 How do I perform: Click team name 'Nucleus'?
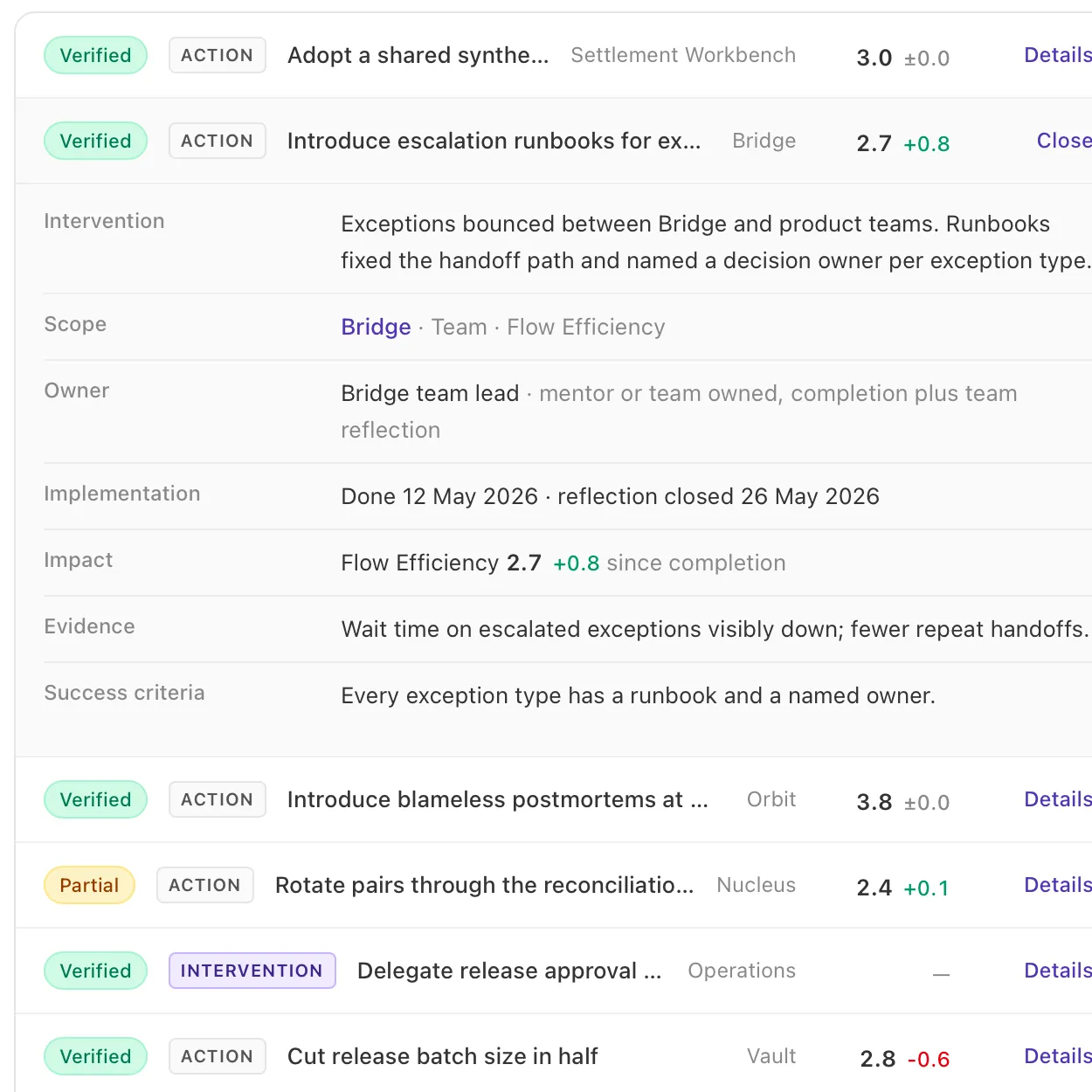coord(757,885)
